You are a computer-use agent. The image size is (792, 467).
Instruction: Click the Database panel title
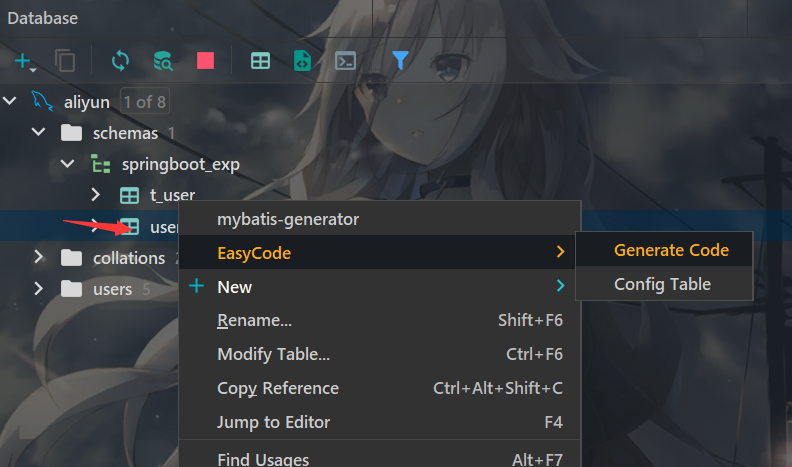point(42,18)
